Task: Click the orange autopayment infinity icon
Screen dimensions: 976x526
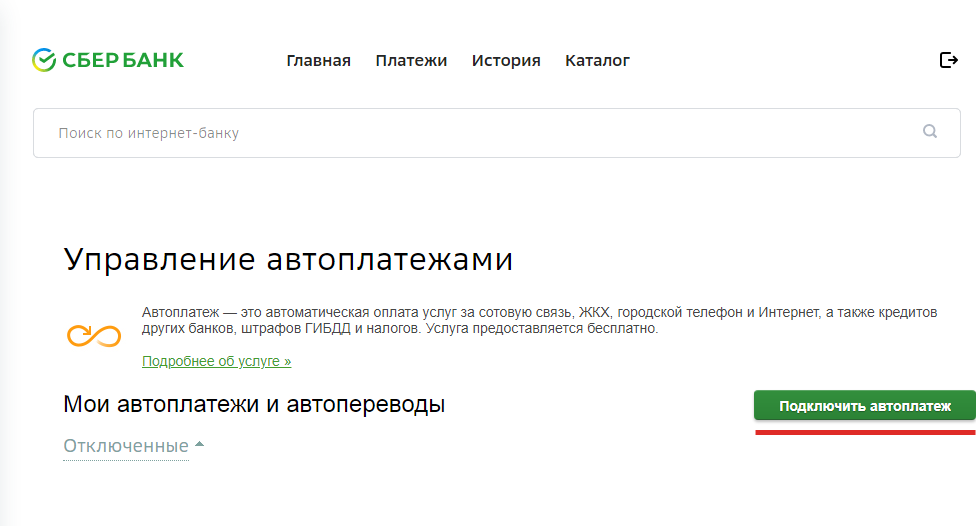Action: tap(94, 336)
